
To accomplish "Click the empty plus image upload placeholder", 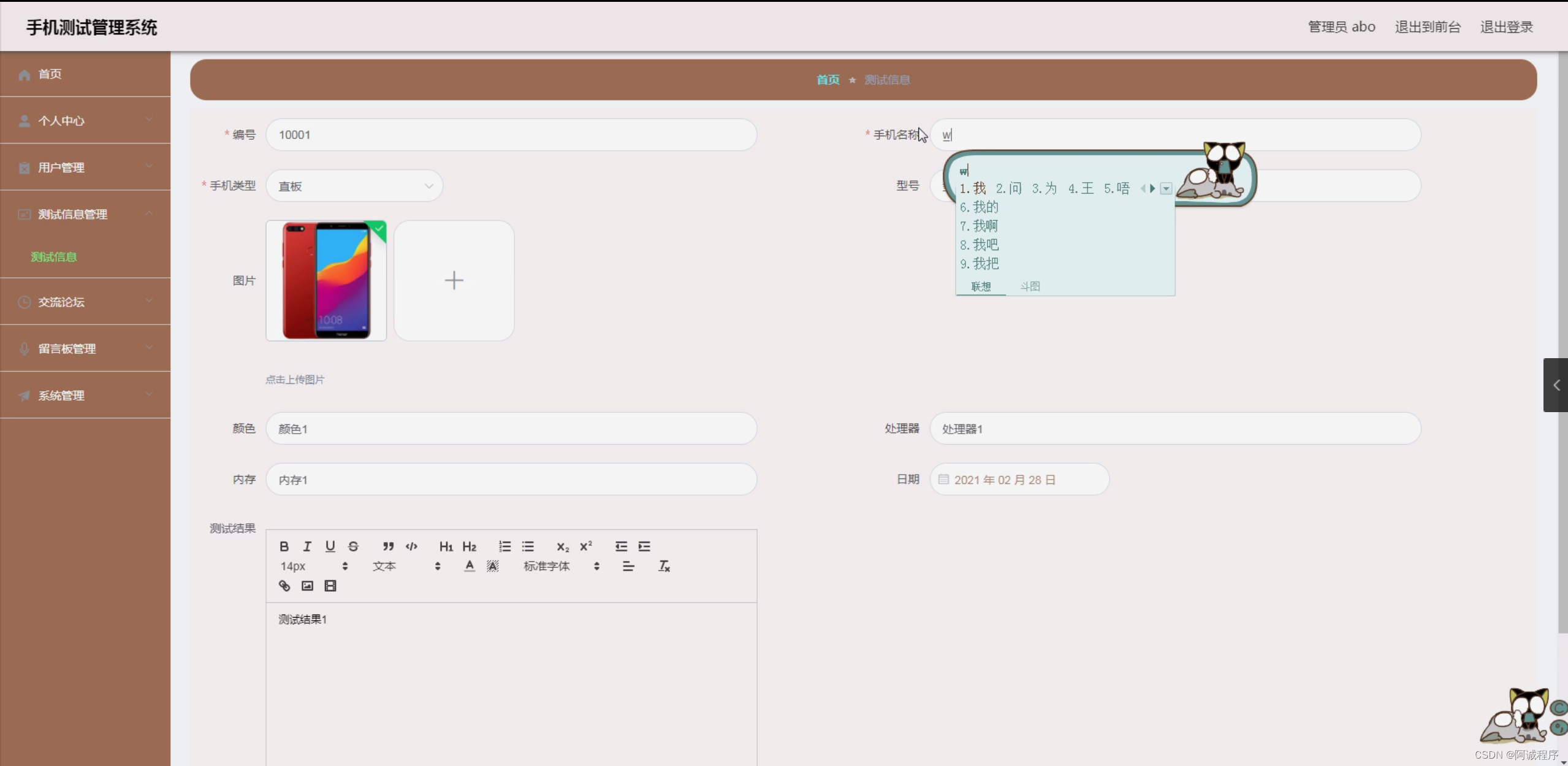I will 454,280.
